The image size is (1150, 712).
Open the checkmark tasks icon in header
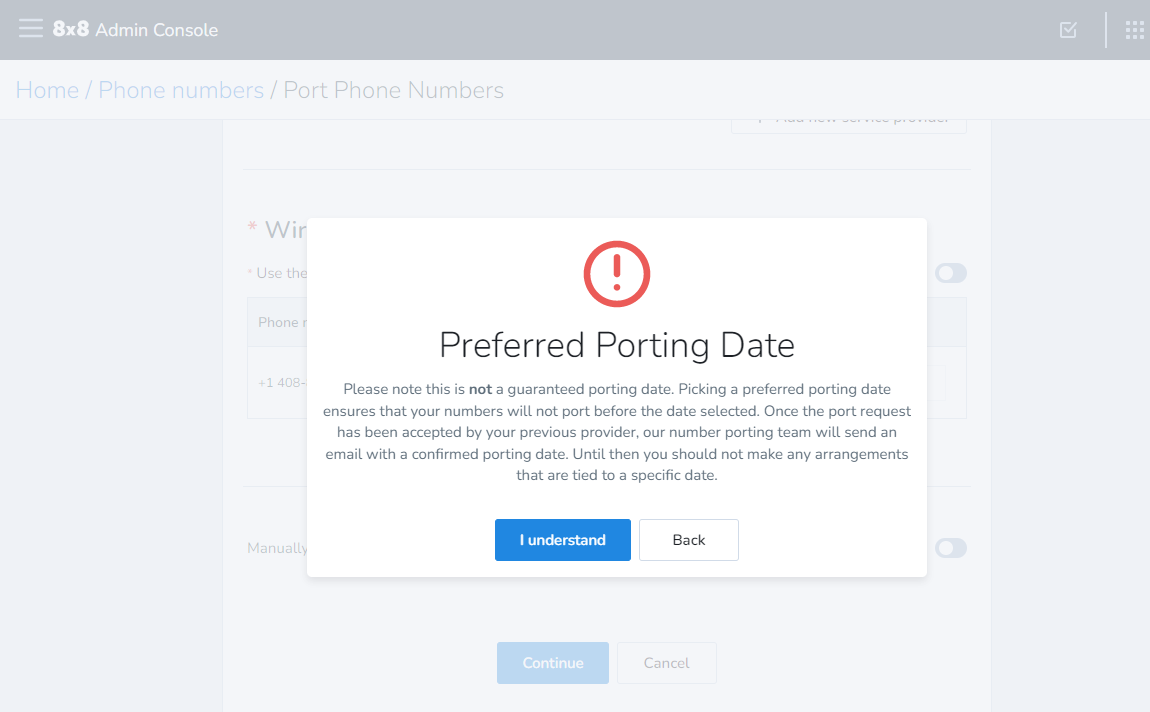(x=1069, y=30)
